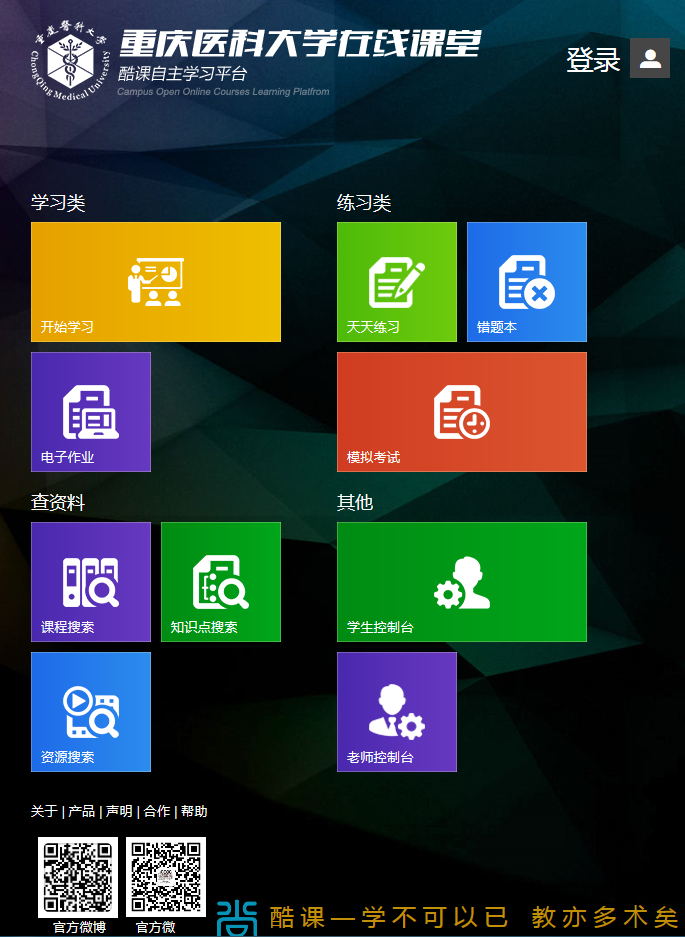This screenshot has width=685, height=937.
Task: Open the 关于 footer link
Action: (44, 811)
